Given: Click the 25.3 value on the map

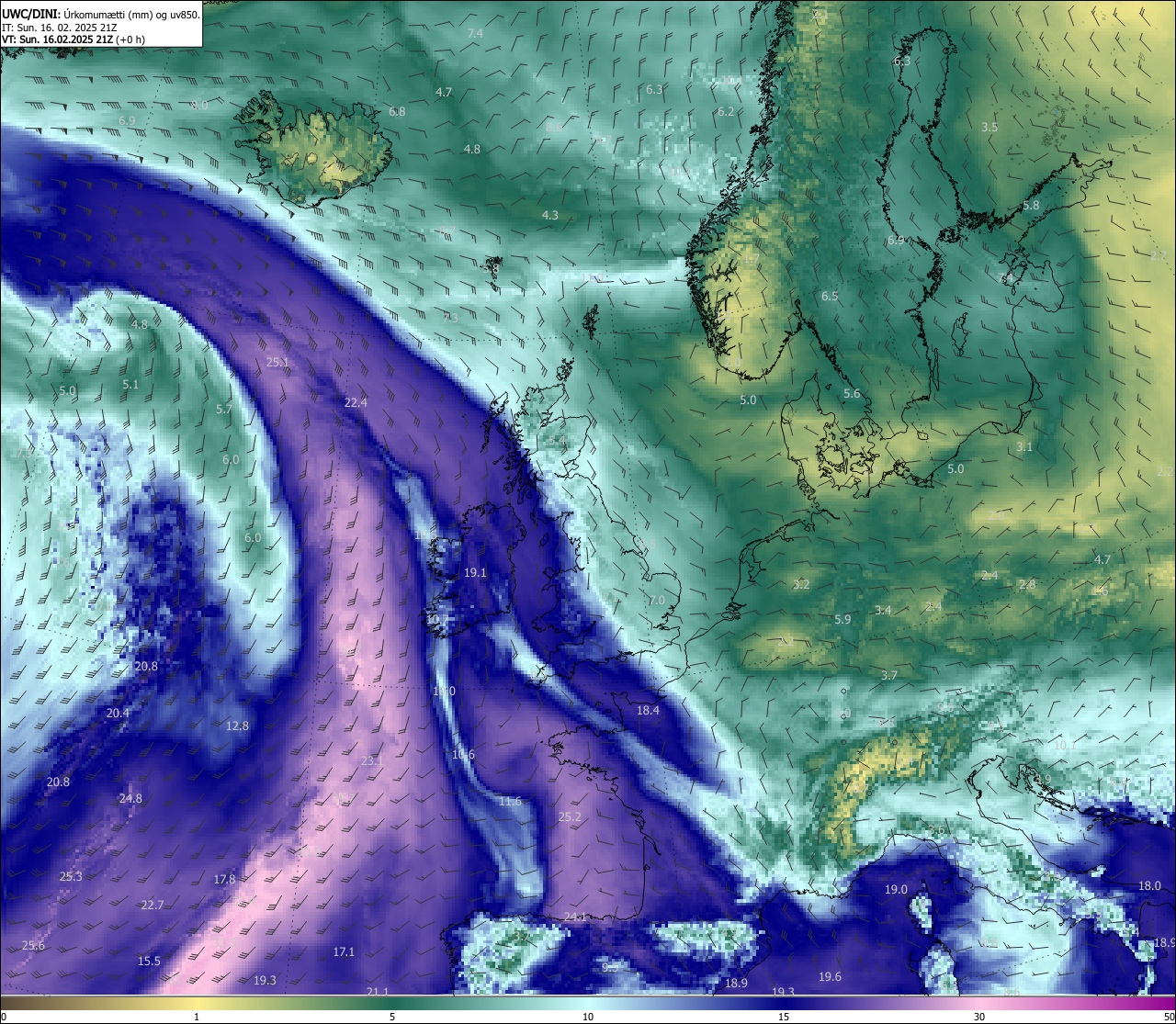Looking at the screenshot, I should pyautogui.click(x=71, y=877).
